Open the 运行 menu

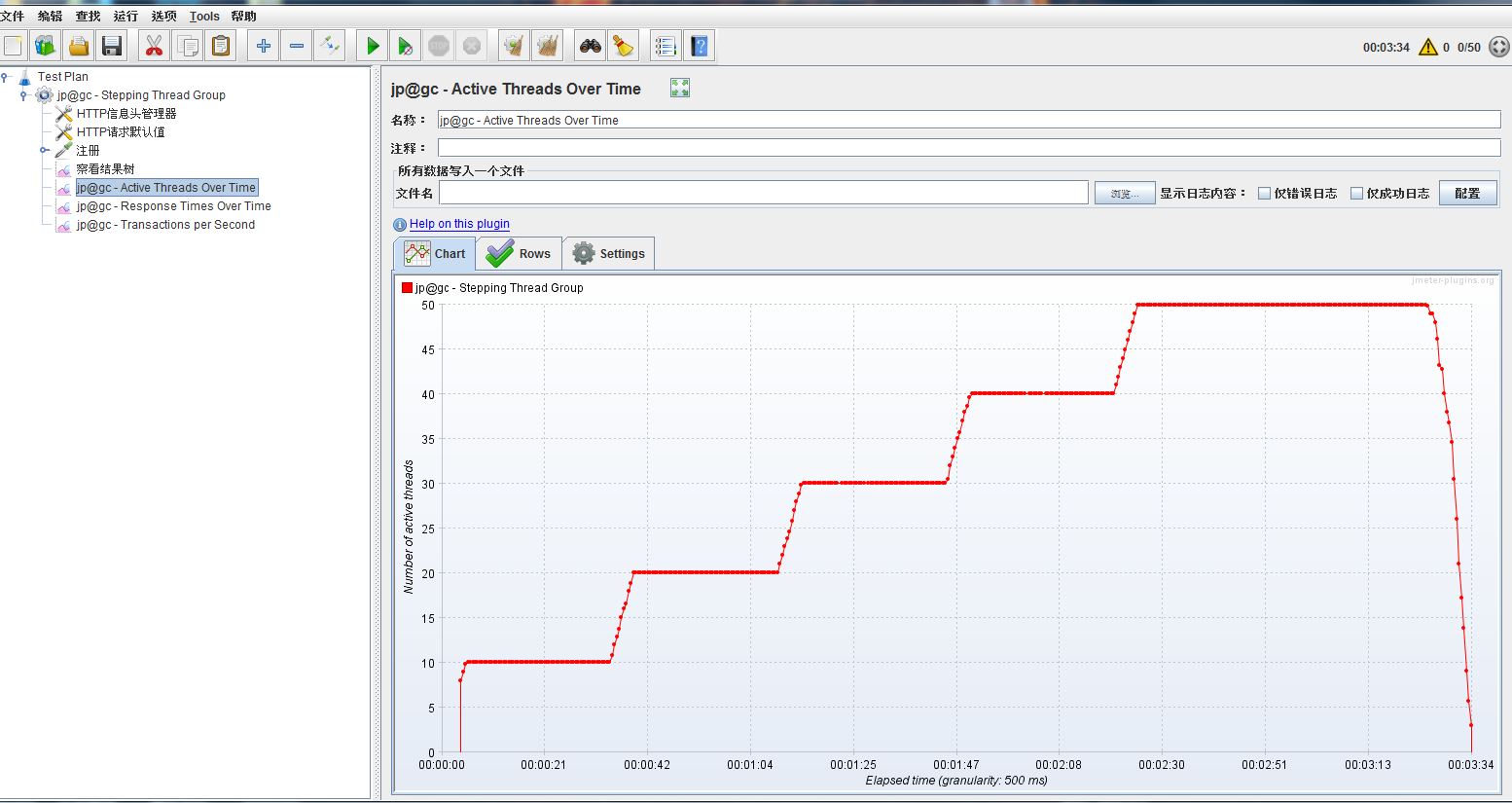point(126,16)
